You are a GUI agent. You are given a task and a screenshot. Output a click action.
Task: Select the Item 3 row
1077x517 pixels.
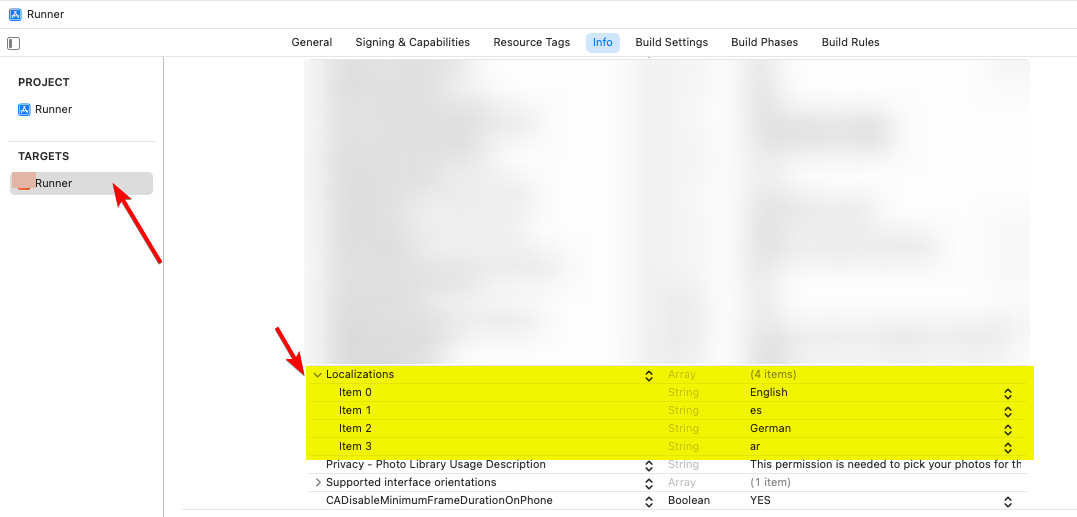pyautogui.click(x=669, y=446)
